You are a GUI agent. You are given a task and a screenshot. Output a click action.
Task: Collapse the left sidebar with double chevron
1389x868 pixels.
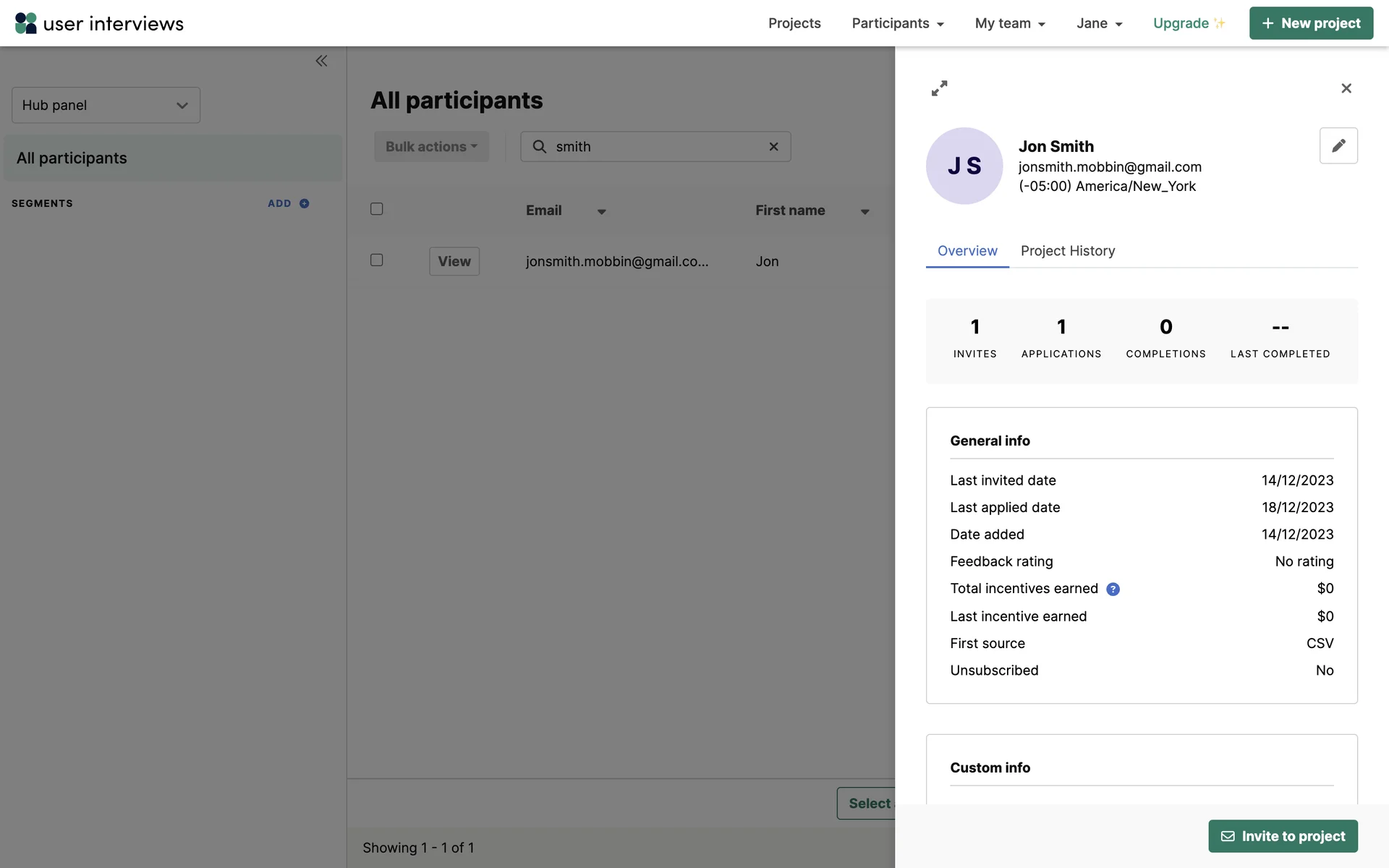click(321, 61)
